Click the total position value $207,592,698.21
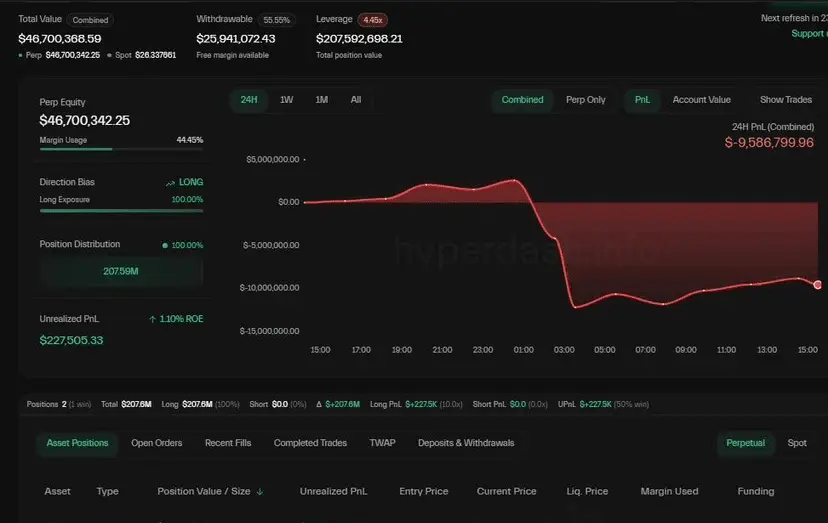Screen dimensions: 828x523 click(x=359, y=39)
